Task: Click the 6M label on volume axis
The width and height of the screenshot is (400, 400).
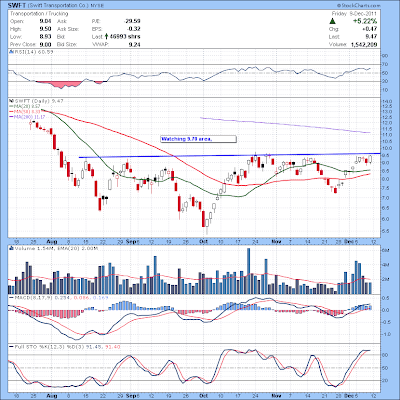Action: (x=385, y=250)
